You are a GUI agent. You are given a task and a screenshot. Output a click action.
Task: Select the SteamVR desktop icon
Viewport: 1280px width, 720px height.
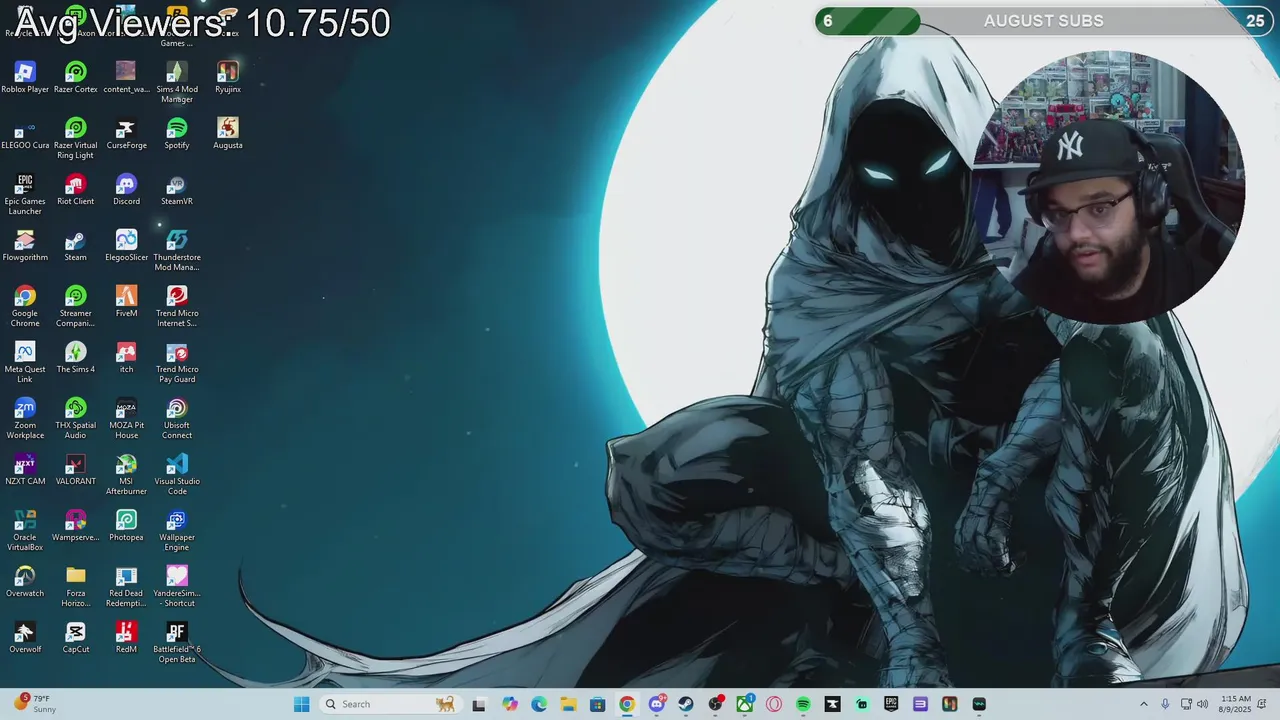pyautogui.click(x=176, y=190)
